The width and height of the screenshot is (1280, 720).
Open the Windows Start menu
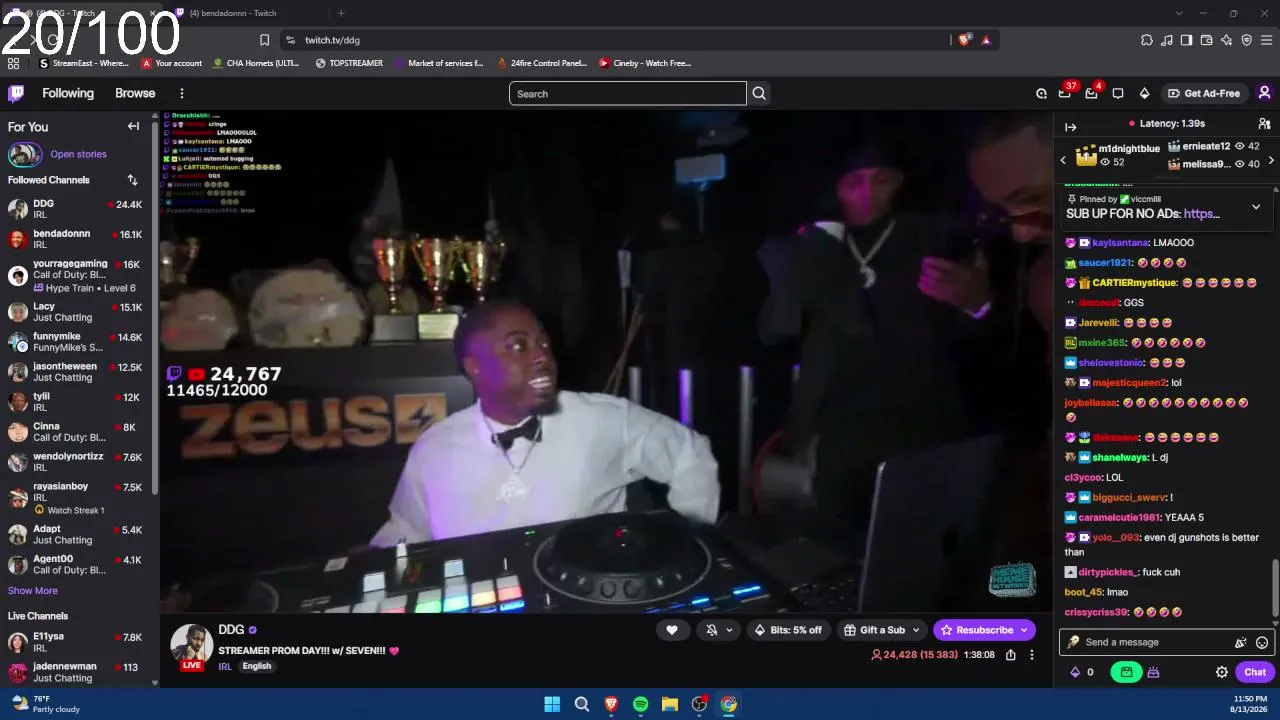point(552,704)
